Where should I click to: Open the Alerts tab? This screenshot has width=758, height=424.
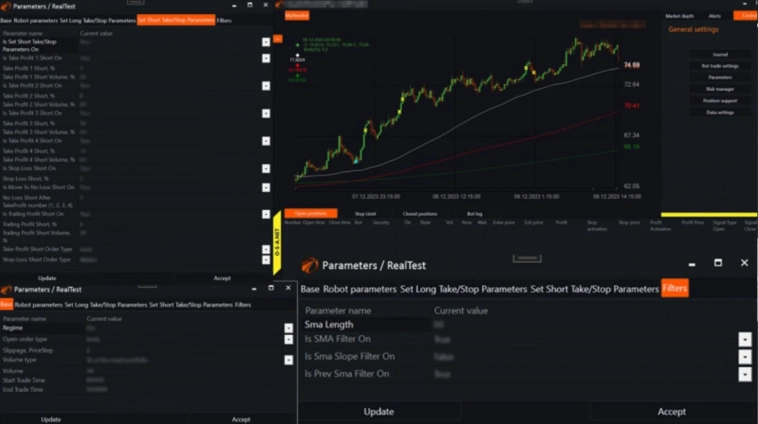point(714,16)
